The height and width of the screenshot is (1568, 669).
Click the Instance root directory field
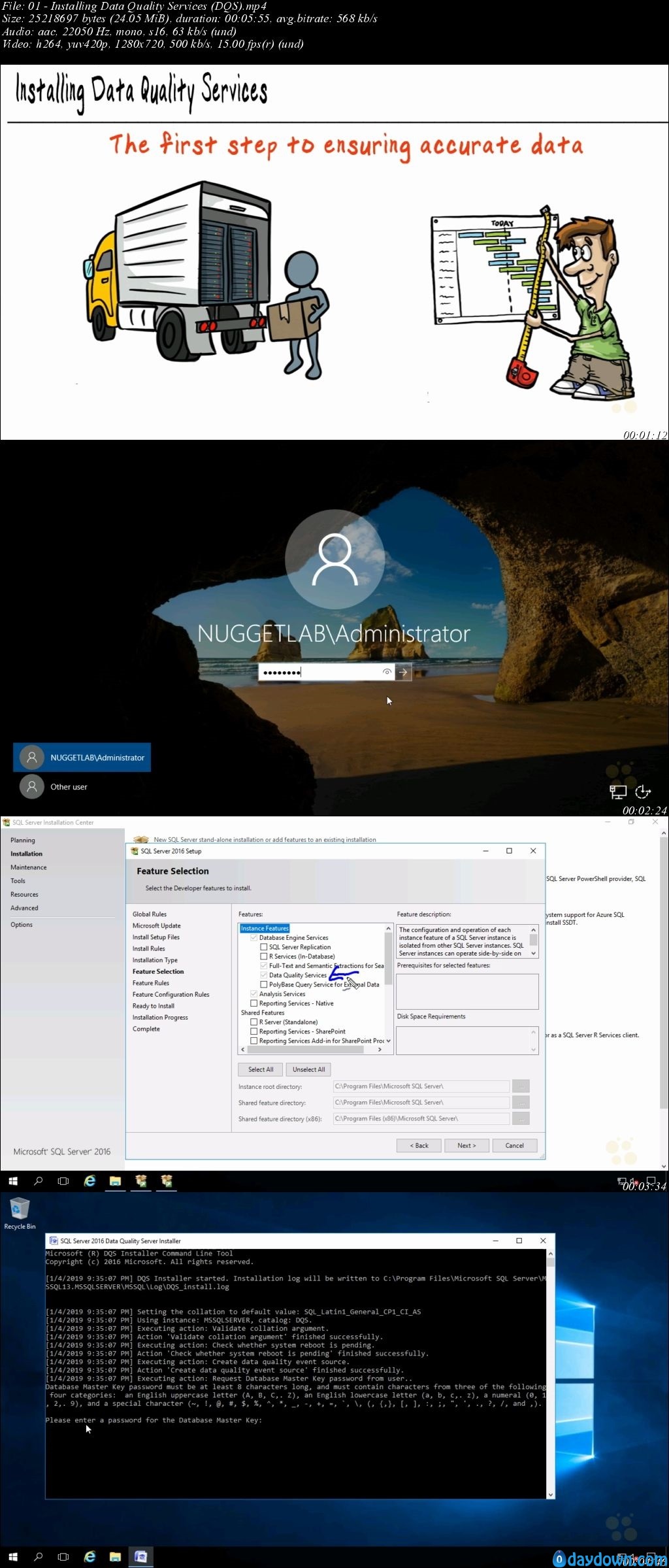click(421, 1086)
